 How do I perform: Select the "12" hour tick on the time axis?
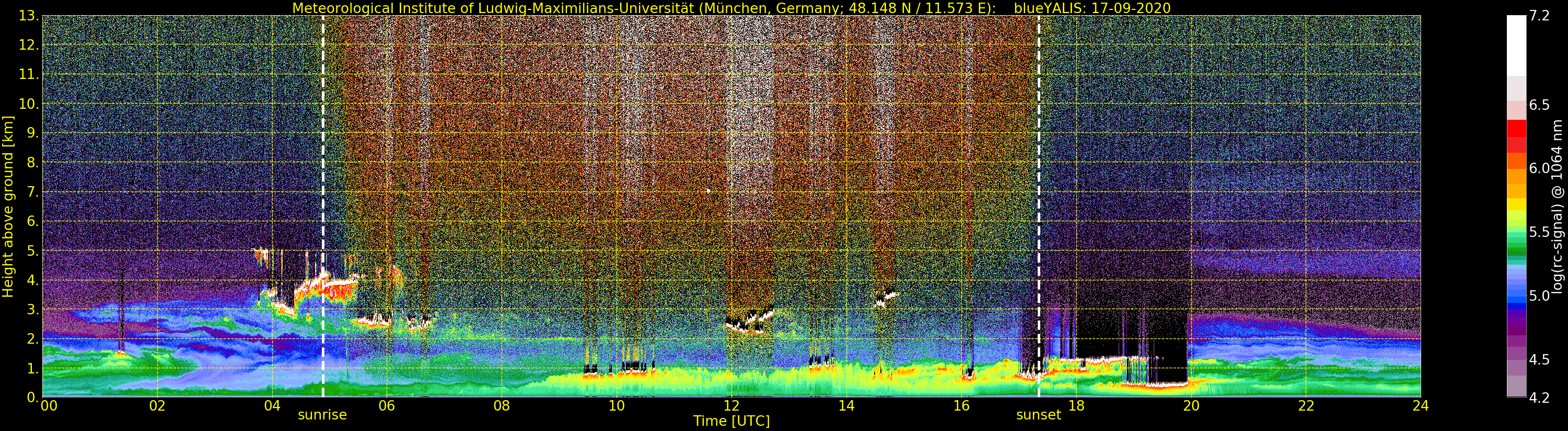731,405
